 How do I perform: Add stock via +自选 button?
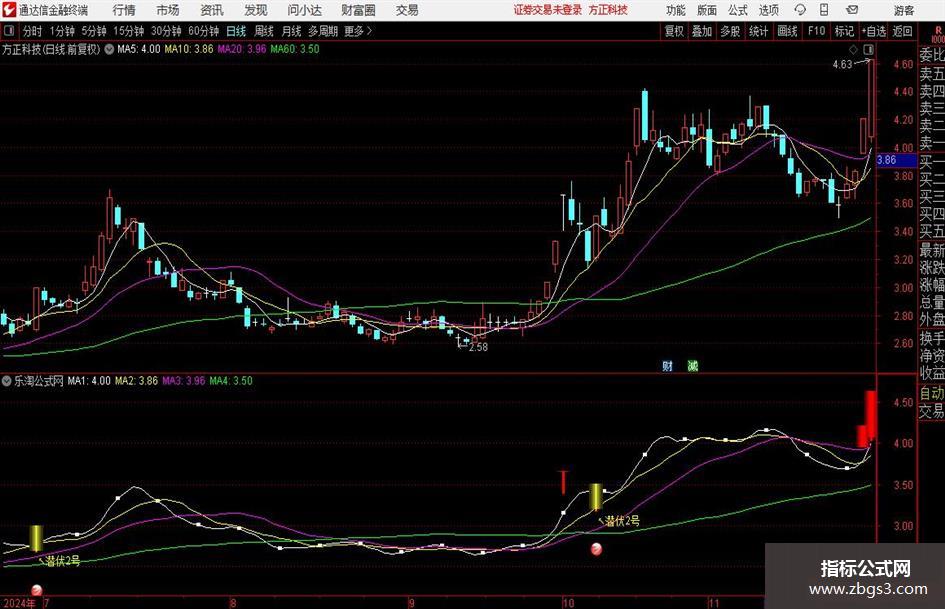tap(873, 31)
